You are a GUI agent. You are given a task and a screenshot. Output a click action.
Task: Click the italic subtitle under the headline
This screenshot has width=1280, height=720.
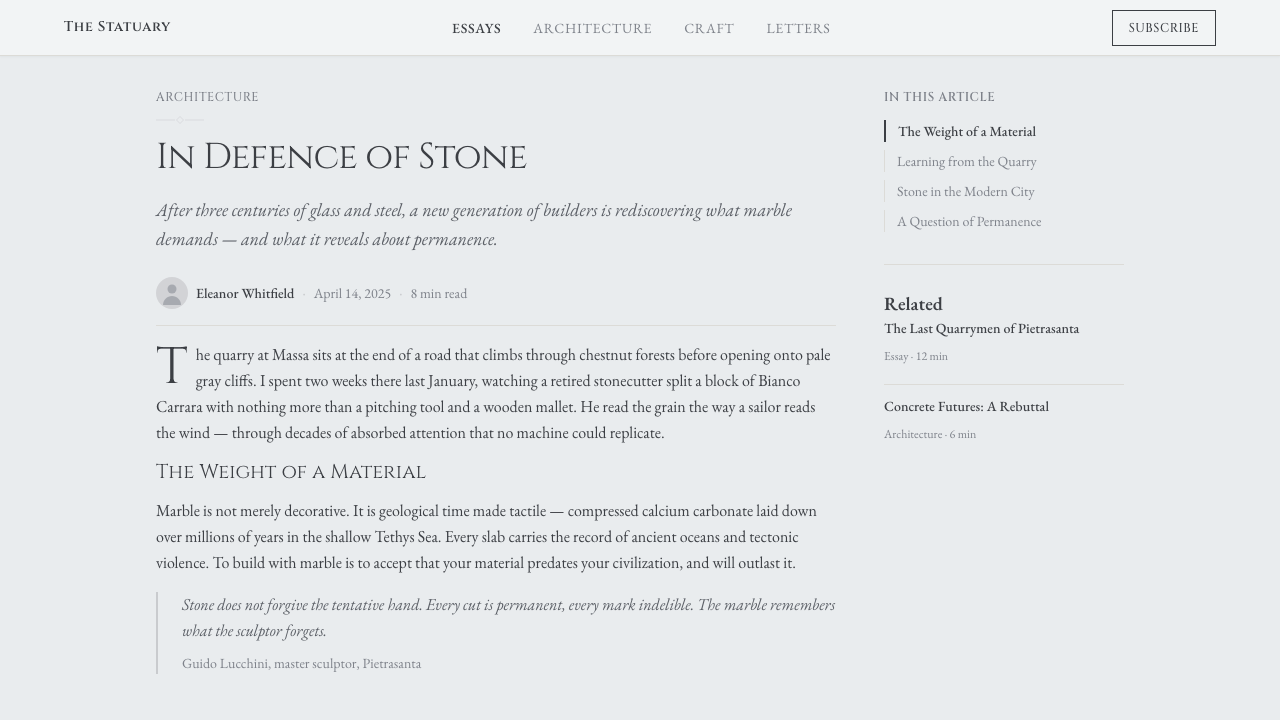(x=474, y=225)
